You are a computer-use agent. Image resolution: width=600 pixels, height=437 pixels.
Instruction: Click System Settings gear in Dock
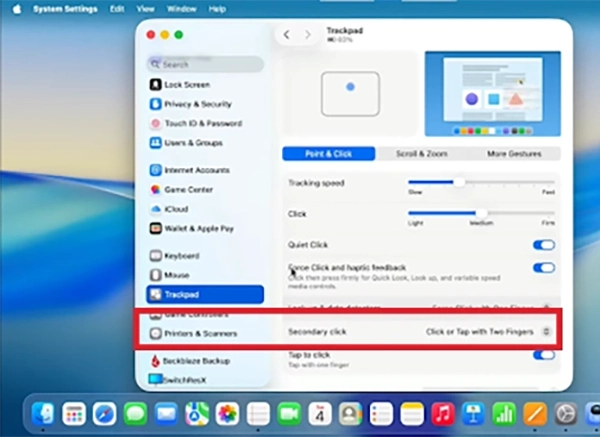(566, 414)
